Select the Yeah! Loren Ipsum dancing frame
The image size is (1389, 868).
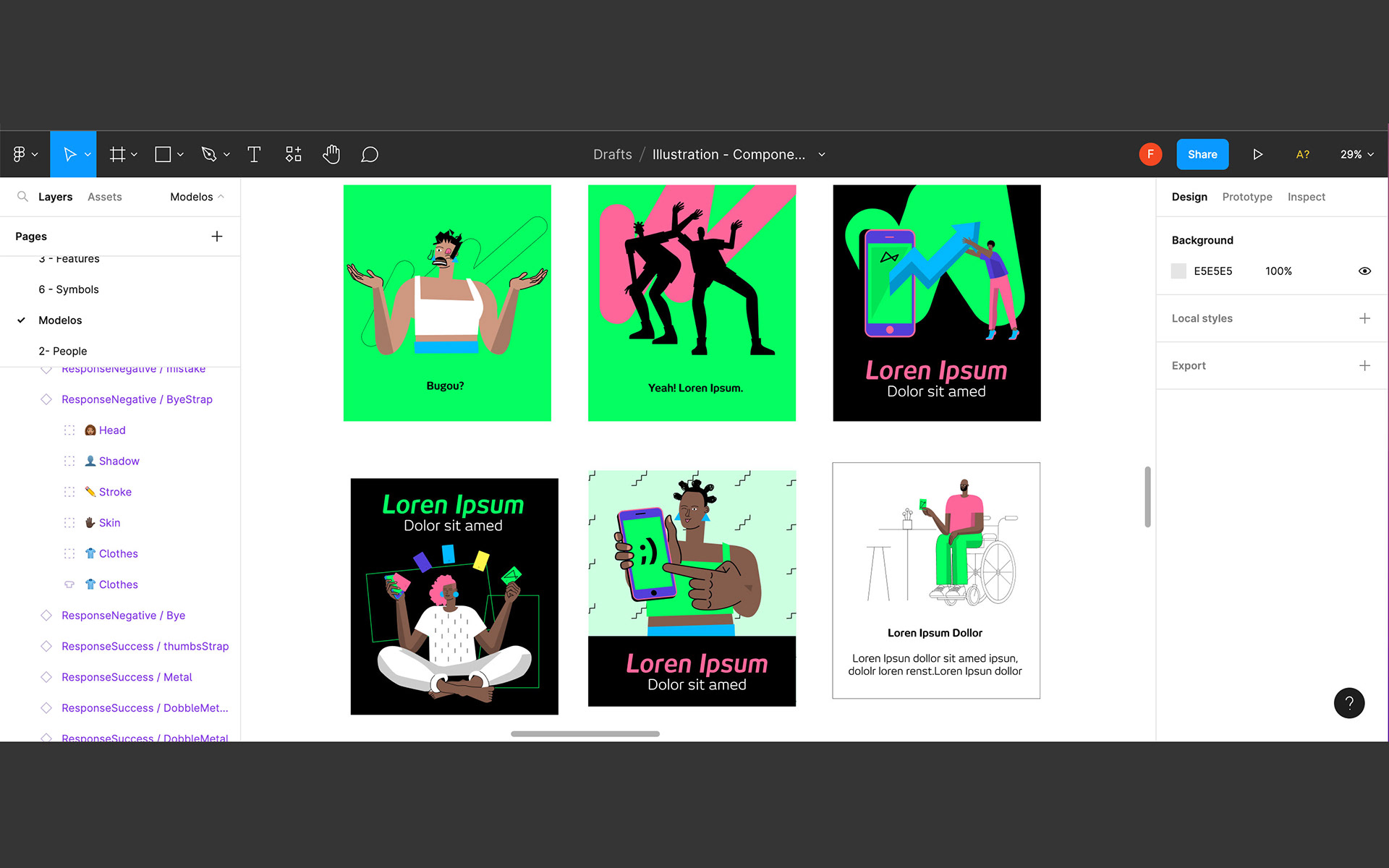point(692,303)
